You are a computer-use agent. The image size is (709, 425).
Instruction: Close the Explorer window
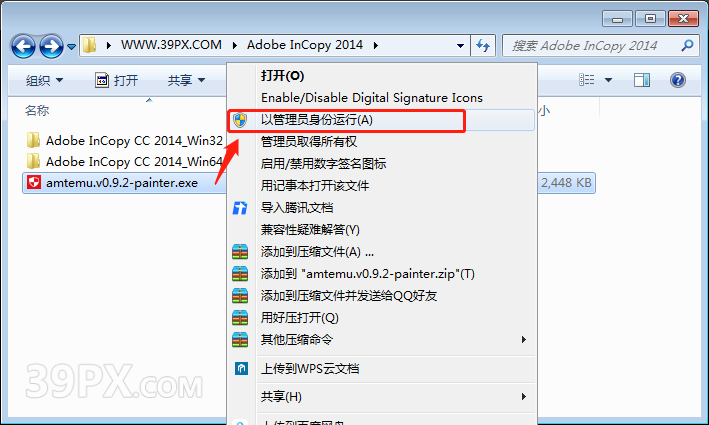684,19
